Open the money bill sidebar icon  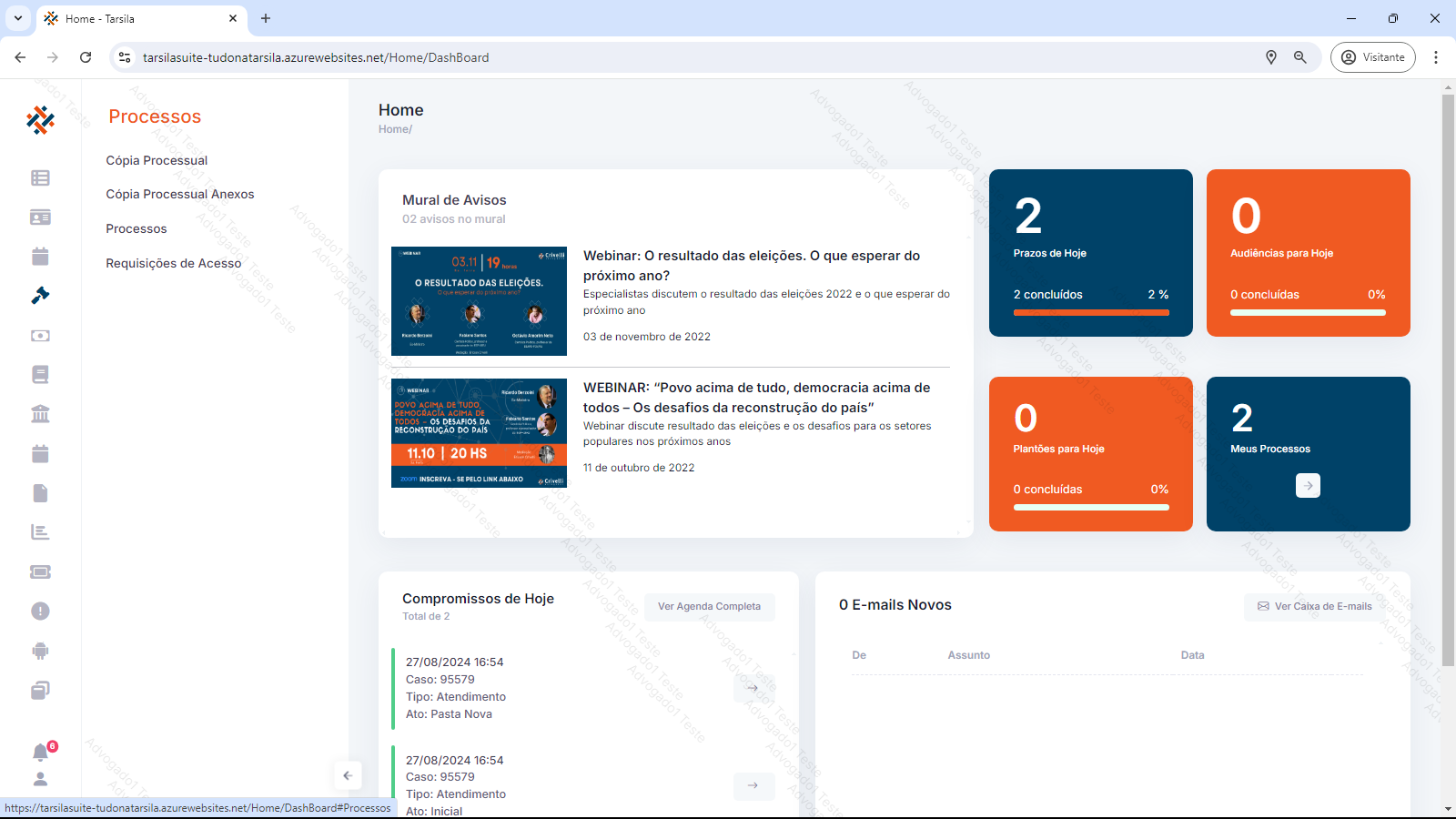(40, 336)
